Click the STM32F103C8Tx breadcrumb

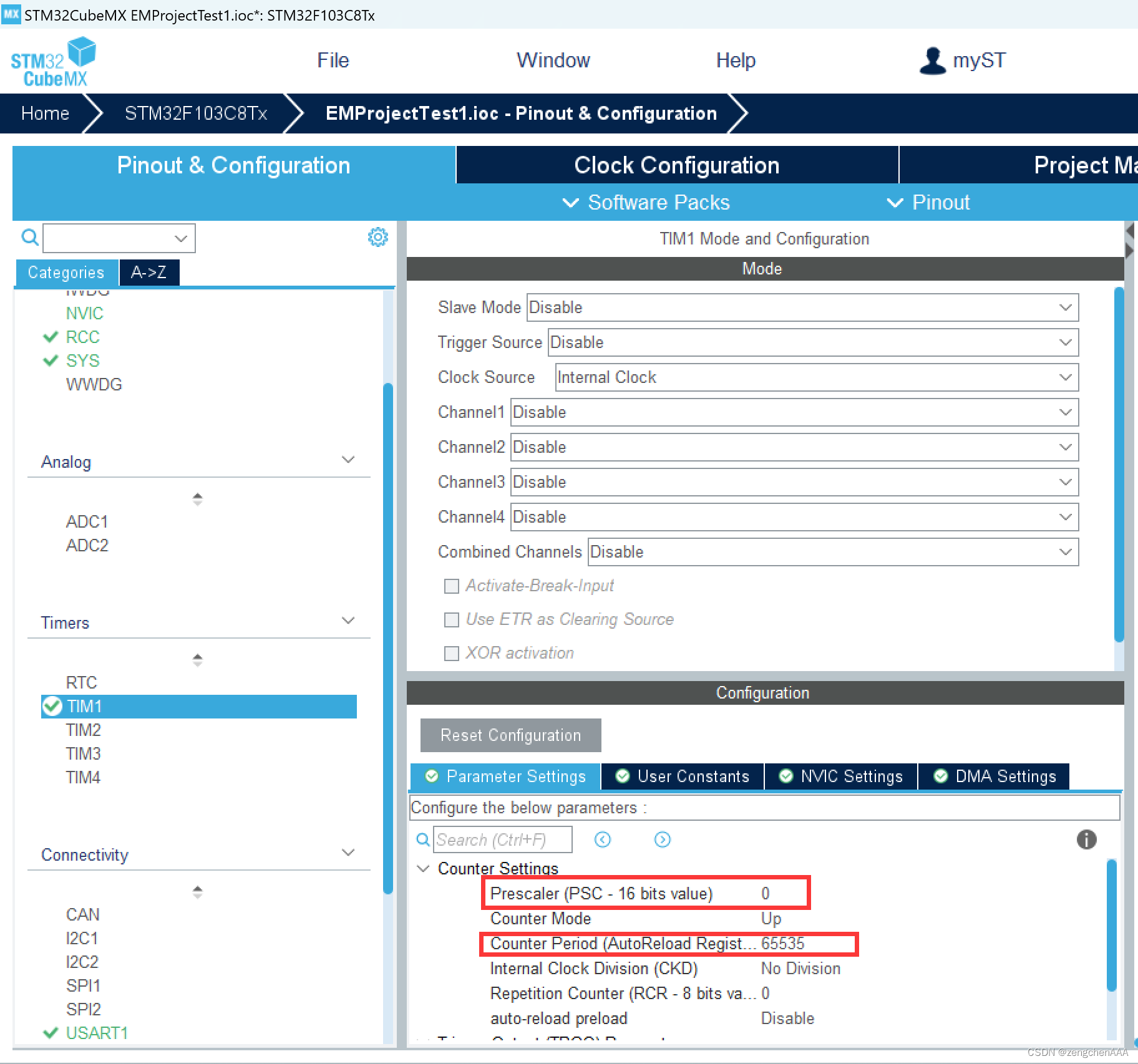click(196, 114)
